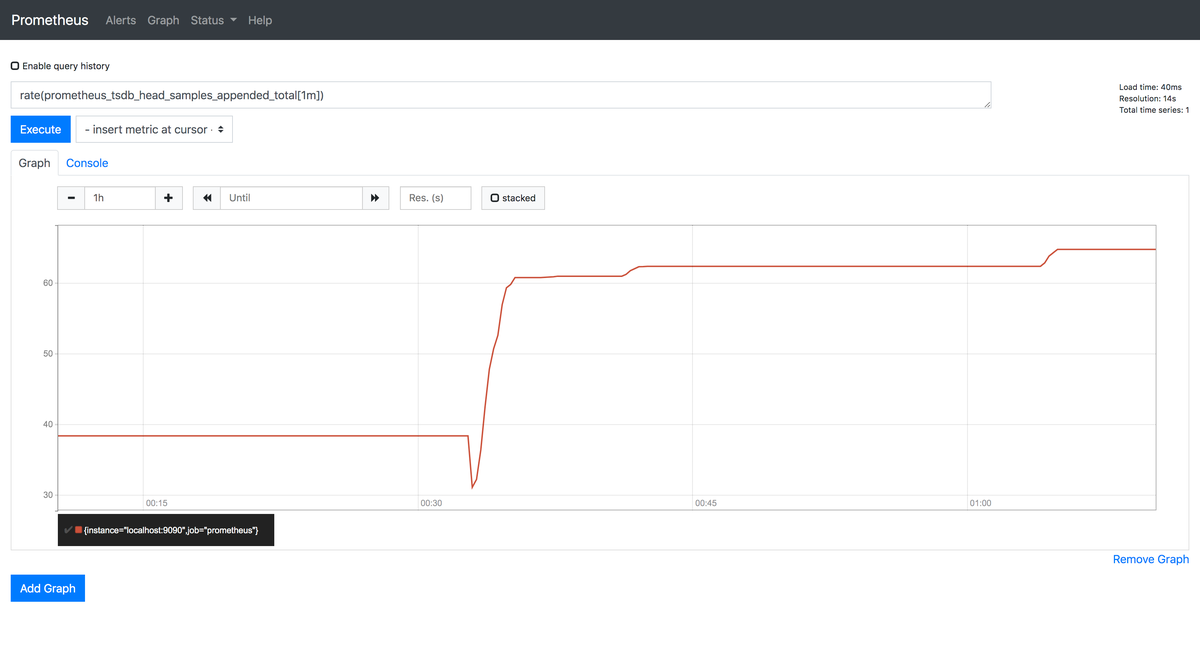
Task: Enable query history checkbox
Action: [15, 66]
